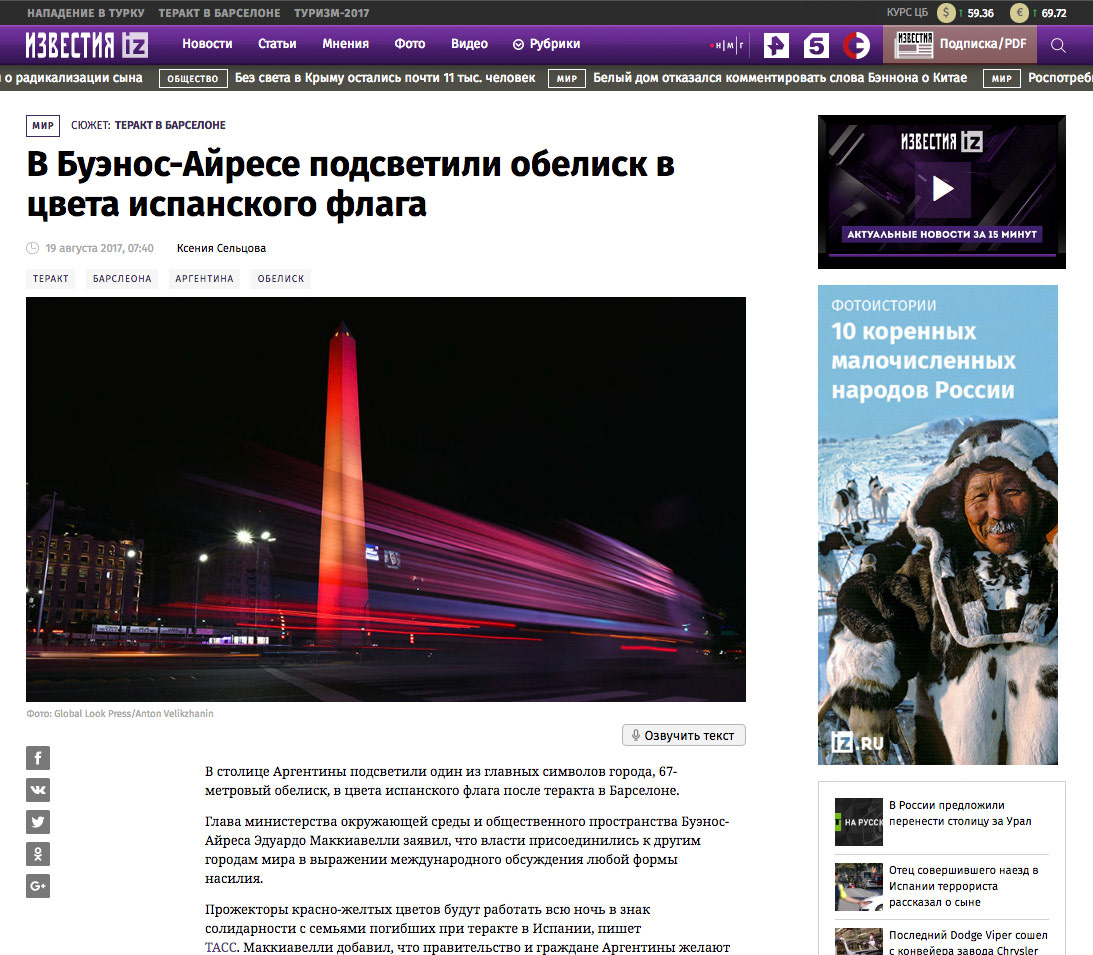Select the ТЕРАКТ tag
This screenshot has width=1093, height=955.
pyautogui.click(x=51, y=279)
